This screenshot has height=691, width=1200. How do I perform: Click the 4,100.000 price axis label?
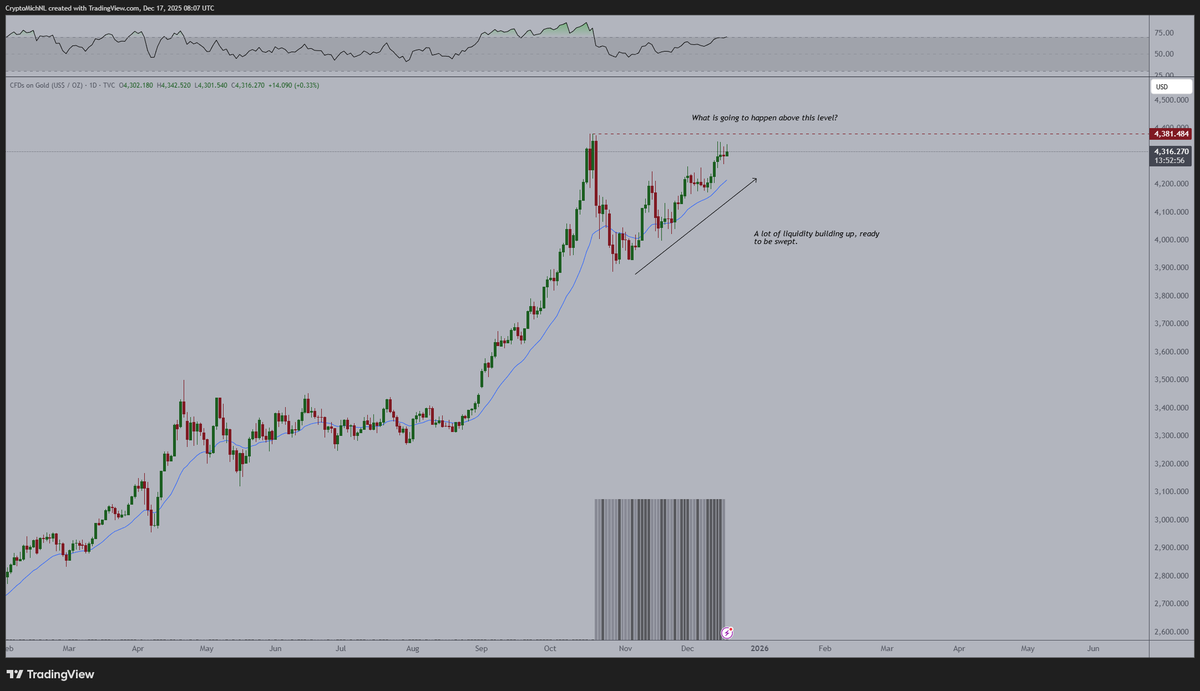[x=1170, y=212]
